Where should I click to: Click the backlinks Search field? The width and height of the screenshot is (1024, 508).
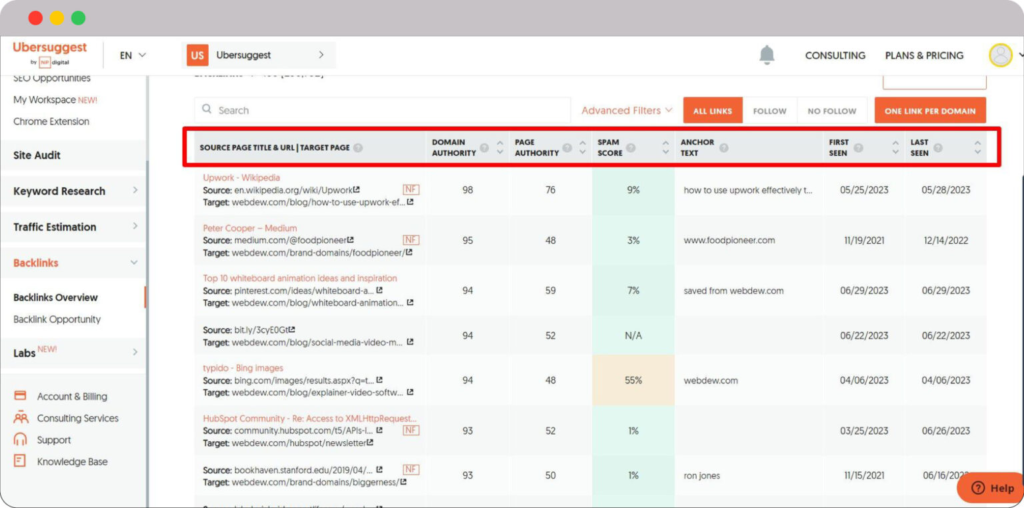[x=383, y=110]
